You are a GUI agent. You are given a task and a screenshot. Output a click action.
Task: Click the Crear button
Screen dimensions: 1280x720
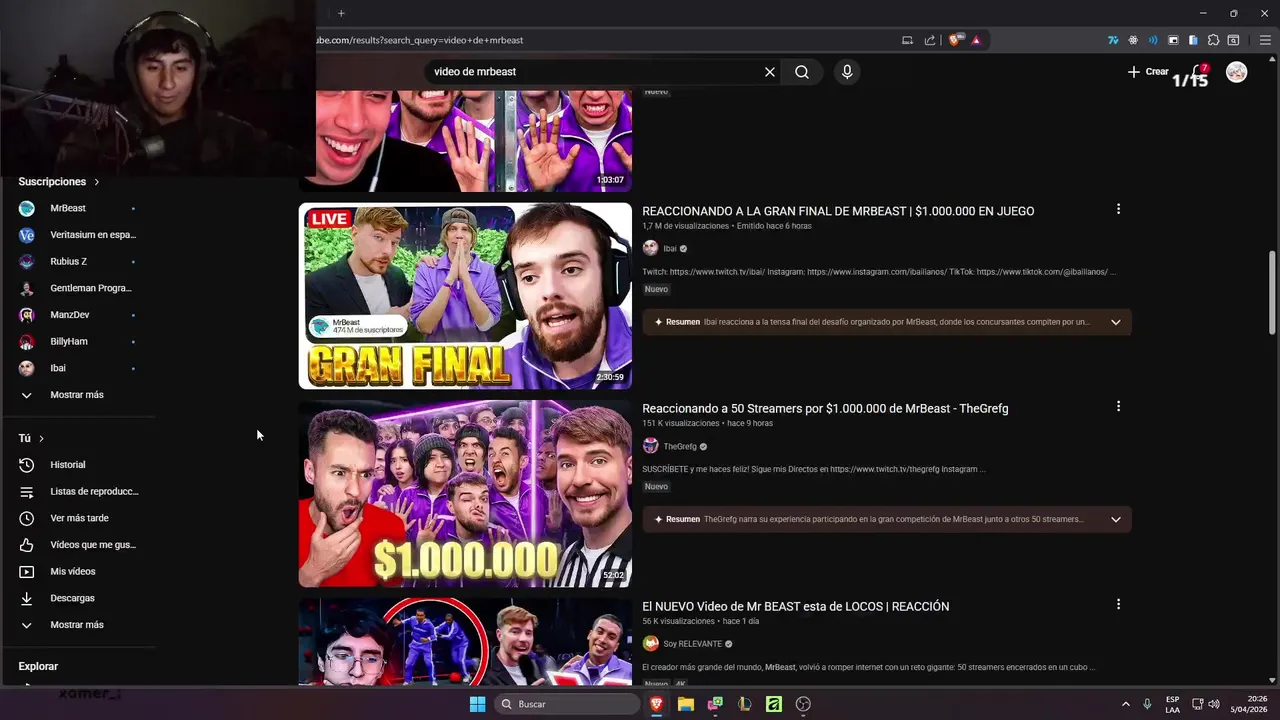point(1148,72)
